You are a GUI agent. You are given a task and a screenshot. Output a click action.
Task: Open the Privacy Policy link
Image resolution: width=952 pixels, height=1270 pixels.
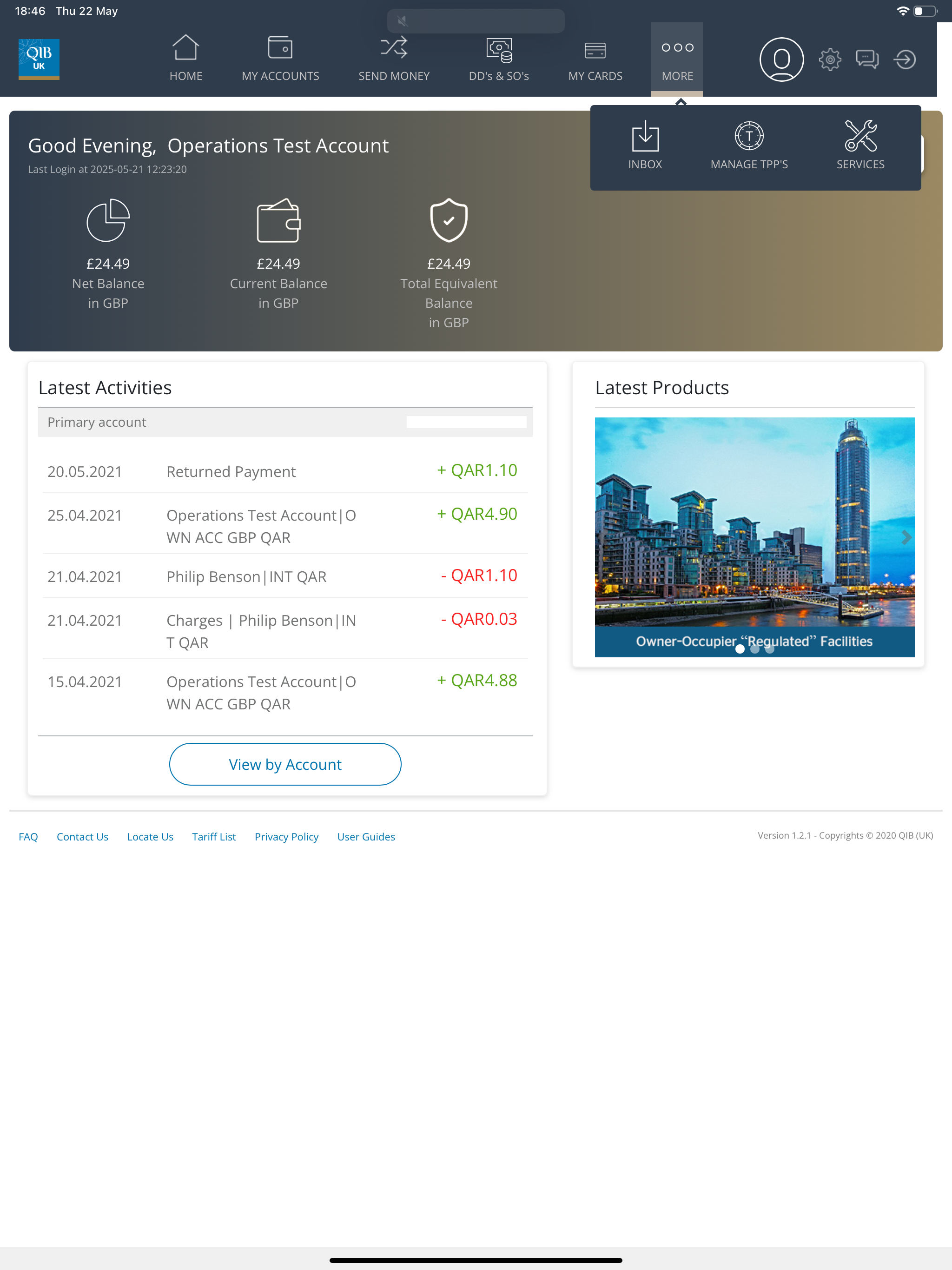pos(286,837)
